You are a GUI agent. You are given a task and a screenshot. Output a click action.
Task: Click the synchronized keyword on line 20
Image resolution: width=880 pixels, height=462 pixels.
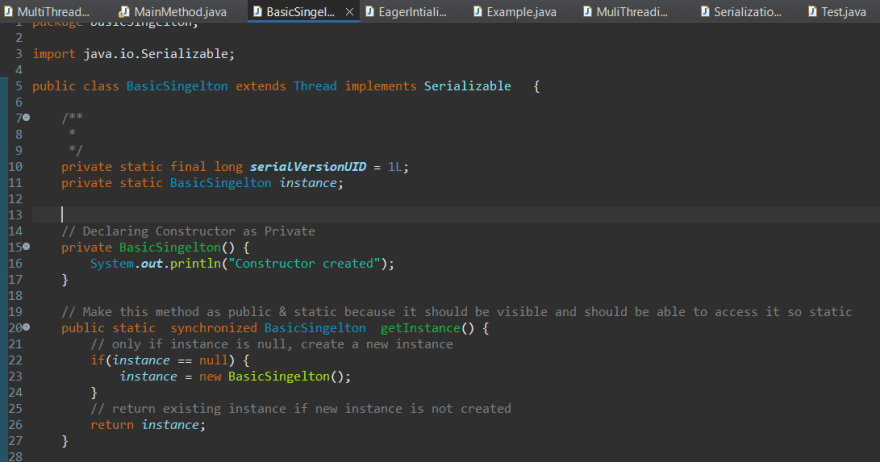pos(214,328)
